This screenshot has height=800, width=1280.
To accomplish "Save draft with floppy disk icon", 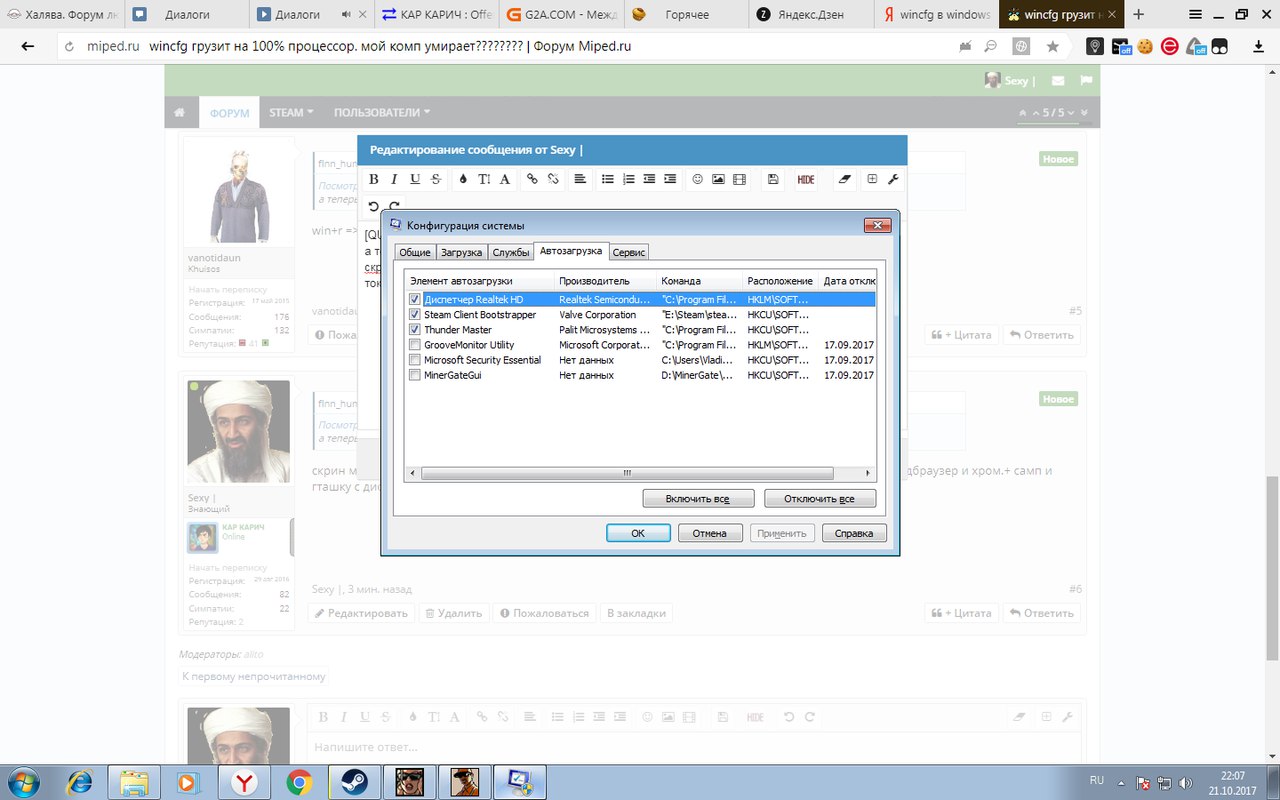I will point(773,179).
